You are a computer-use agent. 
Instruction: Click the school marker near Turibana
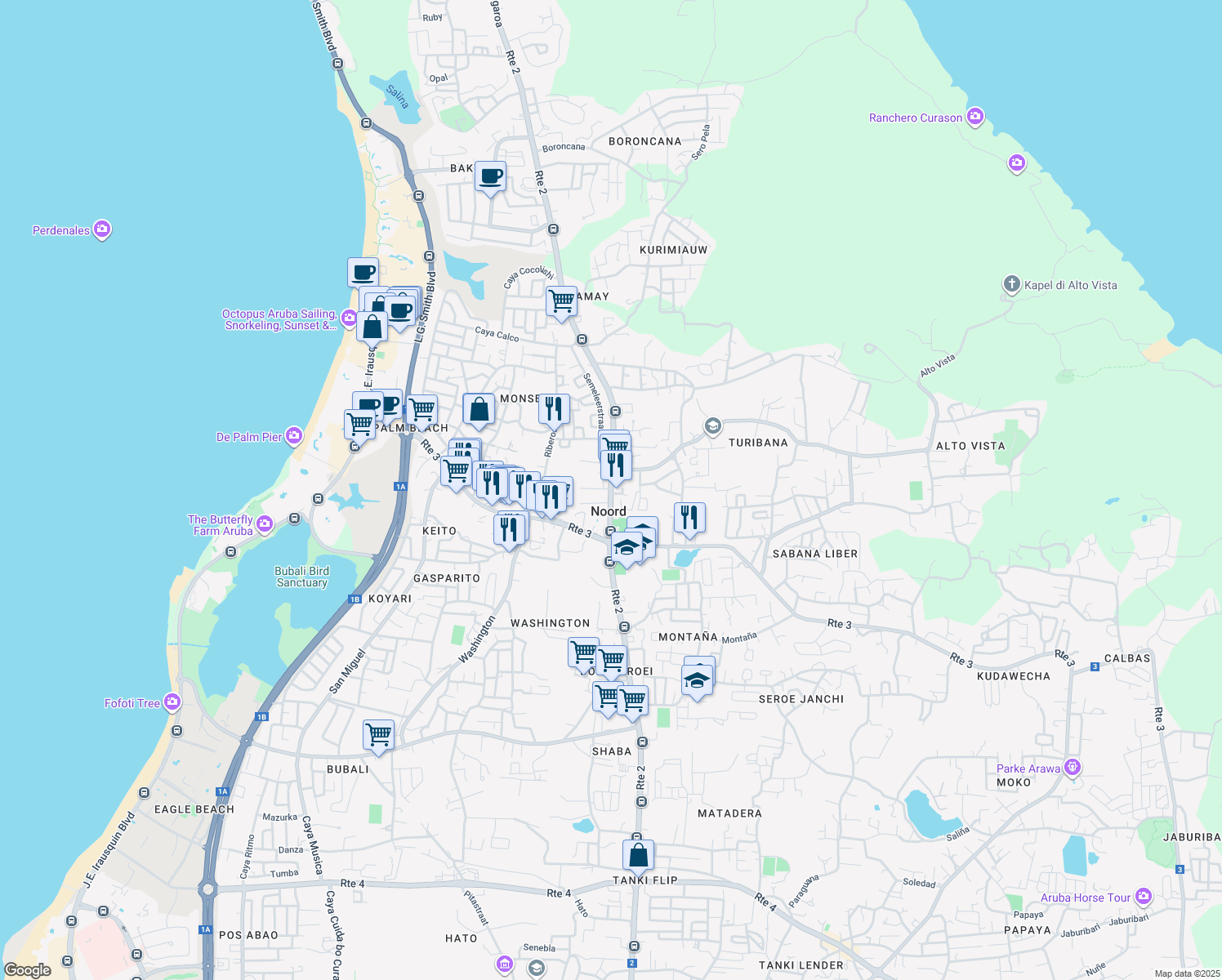click(712, 425)
